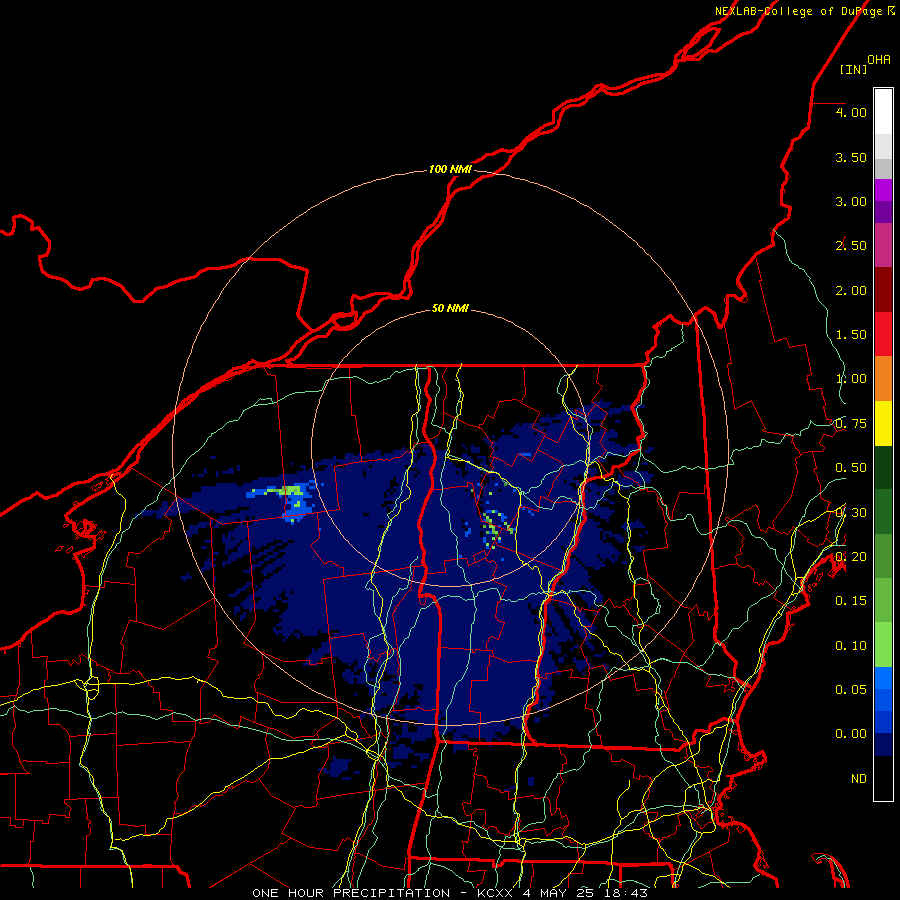
Task: Click the 0.00 legend value
Action: (x=851, y=734)
